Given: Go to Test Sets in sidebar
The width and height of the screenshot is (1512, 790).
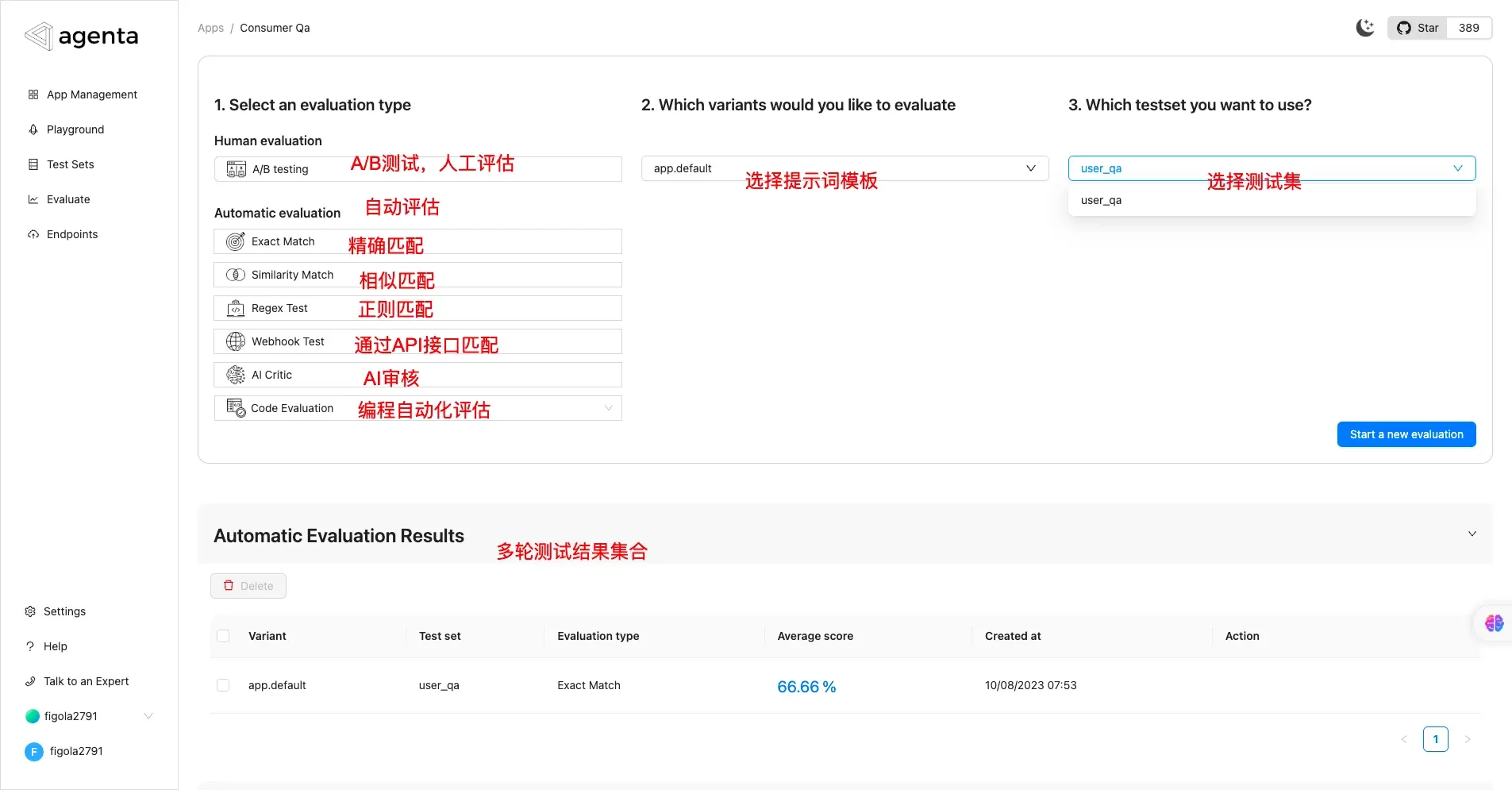Looking at the screenshot, I should (x=70, y=164).
